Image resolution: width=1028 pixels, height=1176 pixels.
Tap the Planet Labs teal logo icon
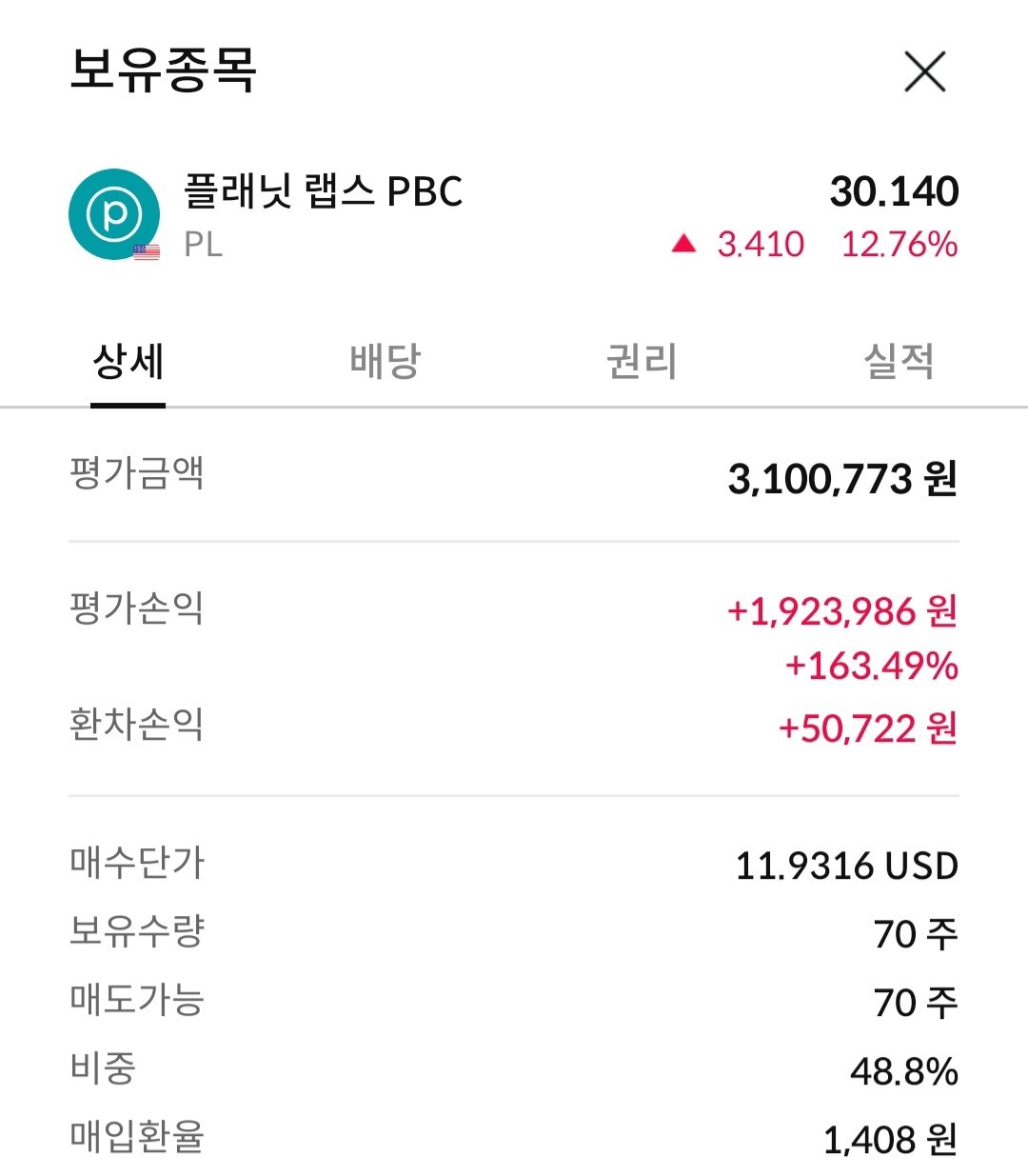114,213
